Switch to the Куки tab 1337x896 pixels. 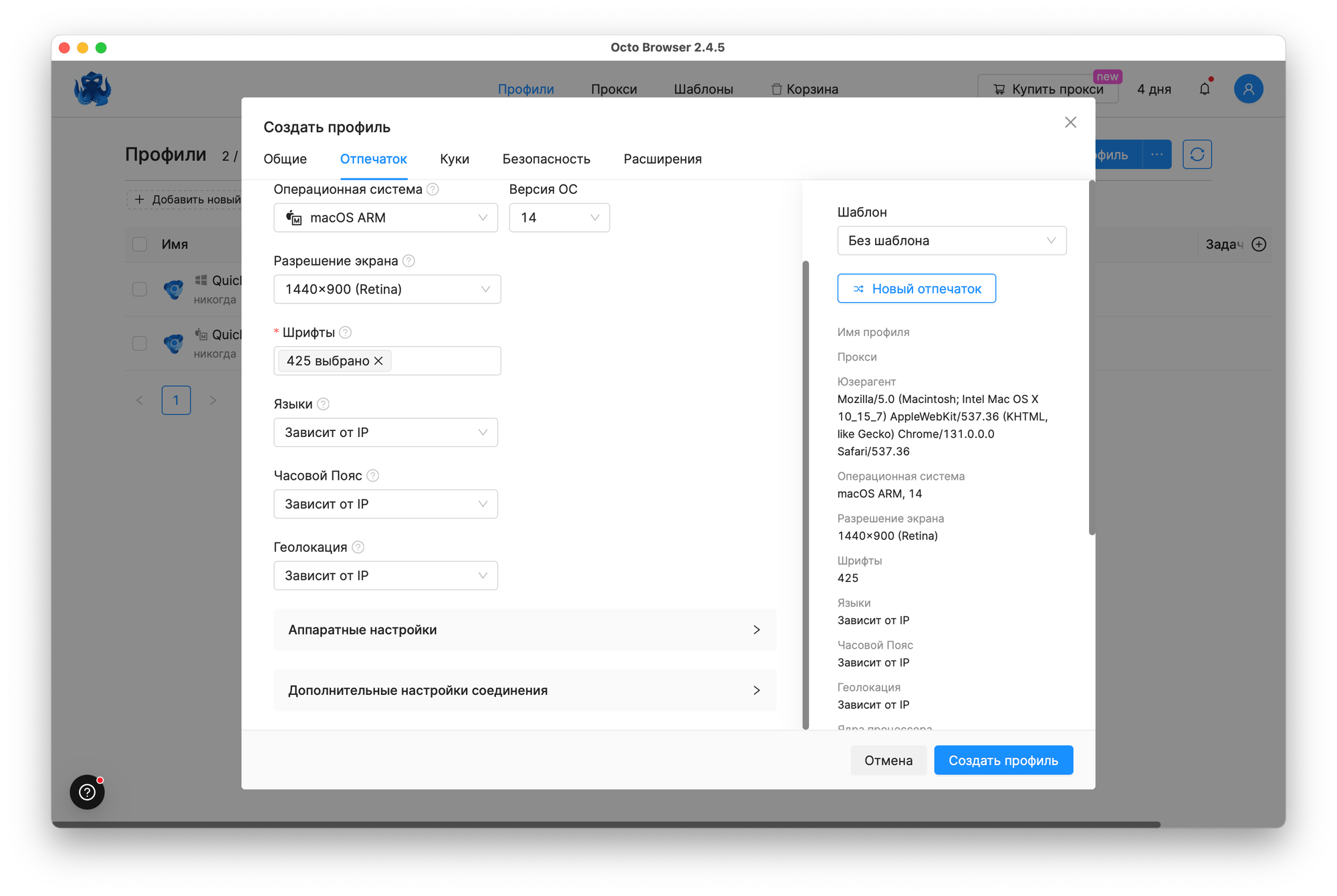(x=455, y=159)
